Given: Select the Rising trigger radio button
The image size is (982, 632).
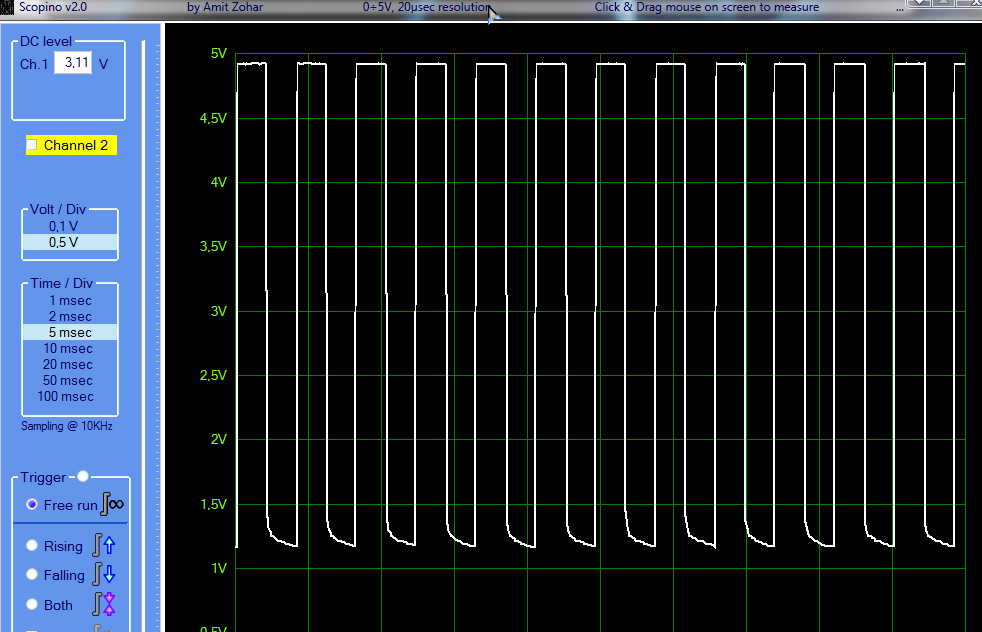Looking at the screenshot, I should pos(32,546).
